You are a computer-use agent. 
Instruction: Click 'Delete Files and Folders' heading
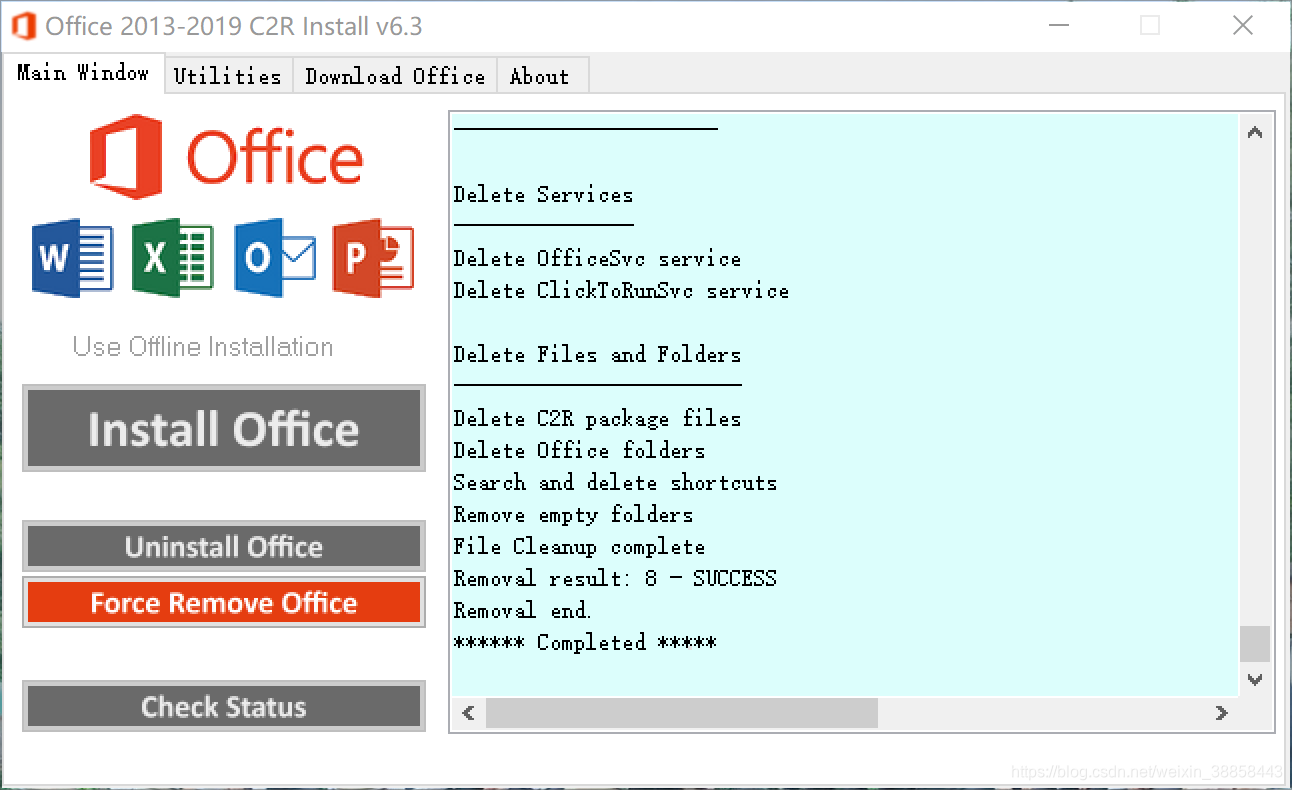(x=597, y=354)
